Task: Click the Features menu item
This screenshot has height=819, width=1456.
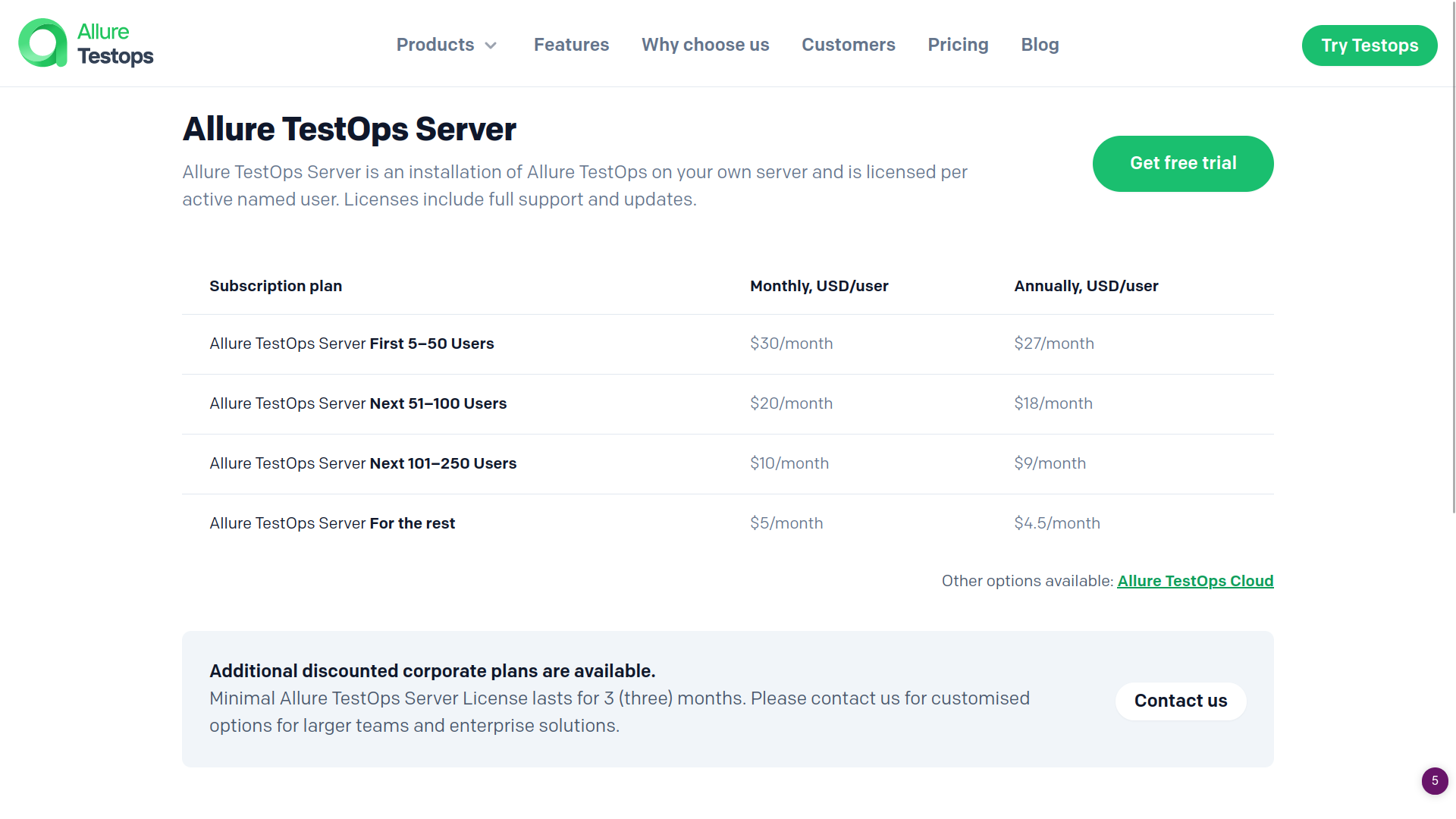Action: click(x=571, y=45)
